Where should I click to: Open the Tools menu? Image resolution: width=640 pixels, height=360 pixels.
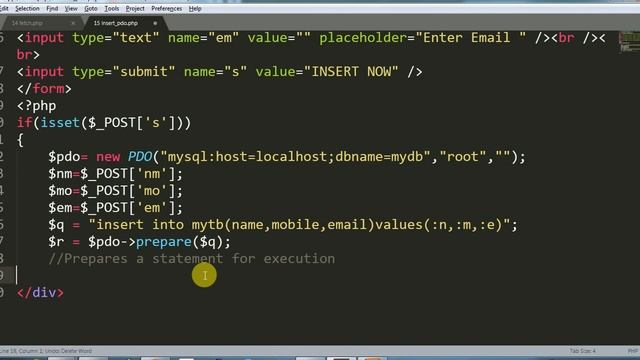click(111, 9)
